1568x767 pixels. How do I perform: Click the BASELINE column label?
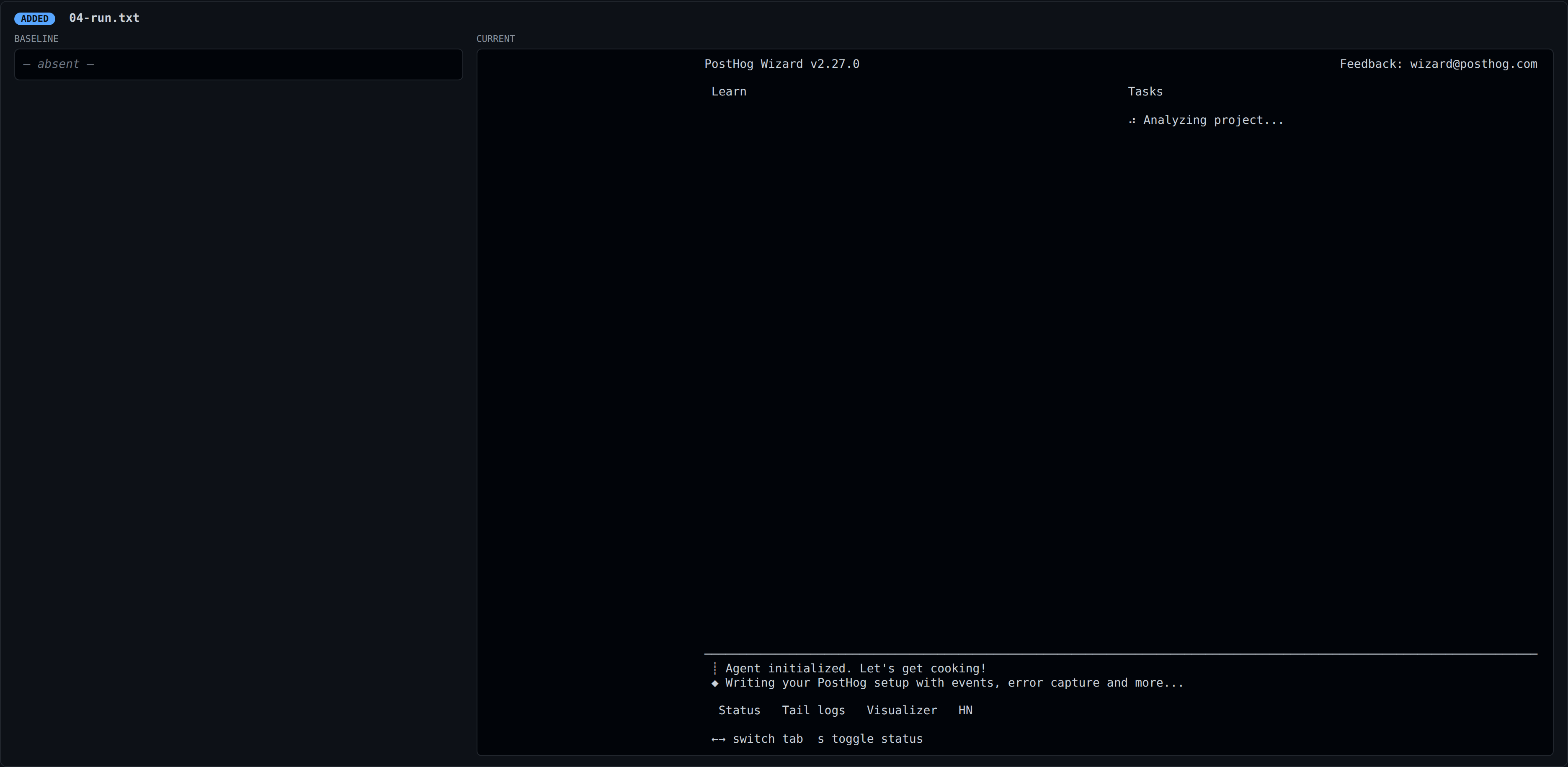tap(36, 39)
